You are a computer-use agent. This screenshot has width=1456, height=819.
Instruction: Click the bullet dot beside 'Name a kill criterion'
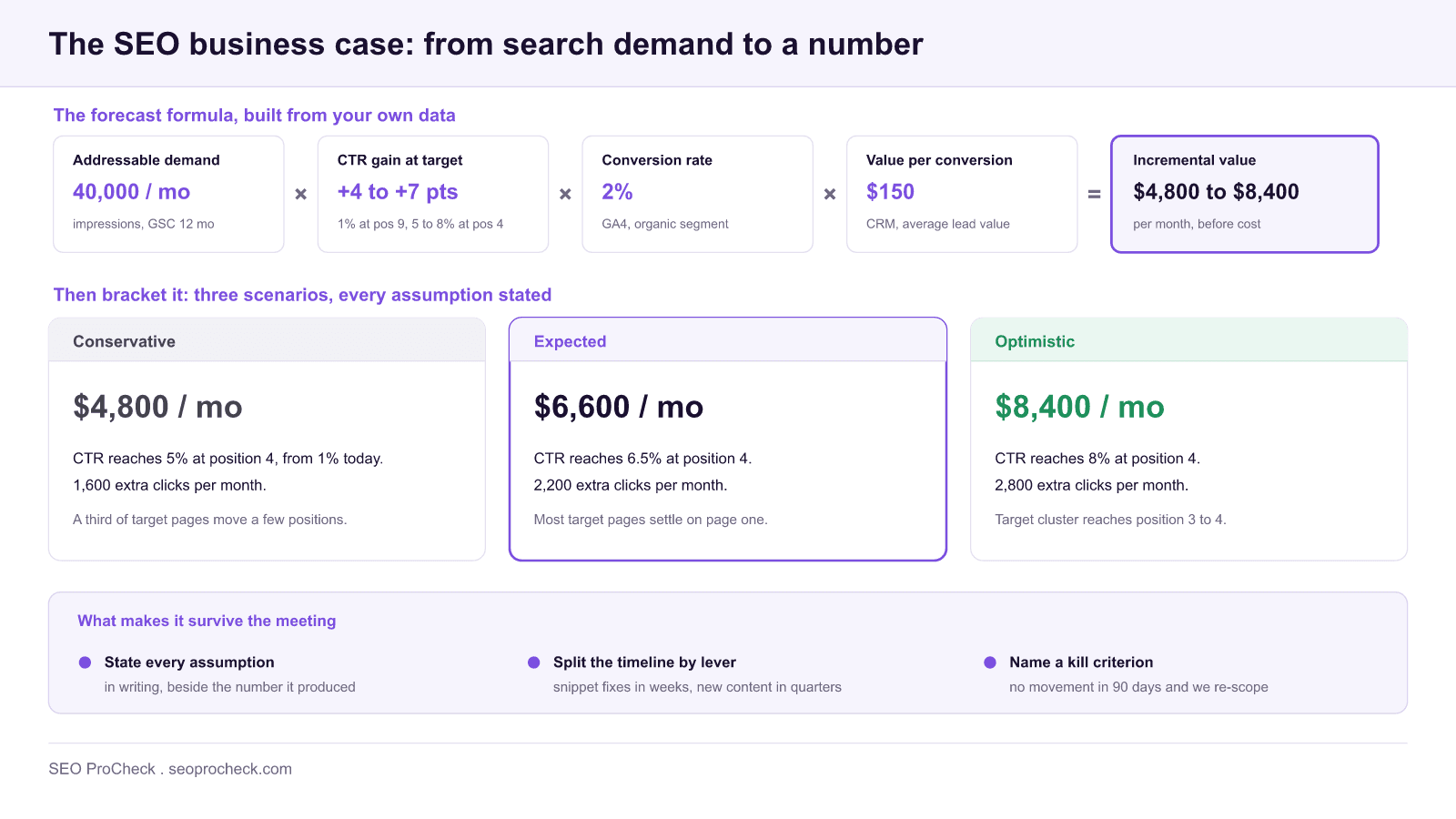click(990, 662)
